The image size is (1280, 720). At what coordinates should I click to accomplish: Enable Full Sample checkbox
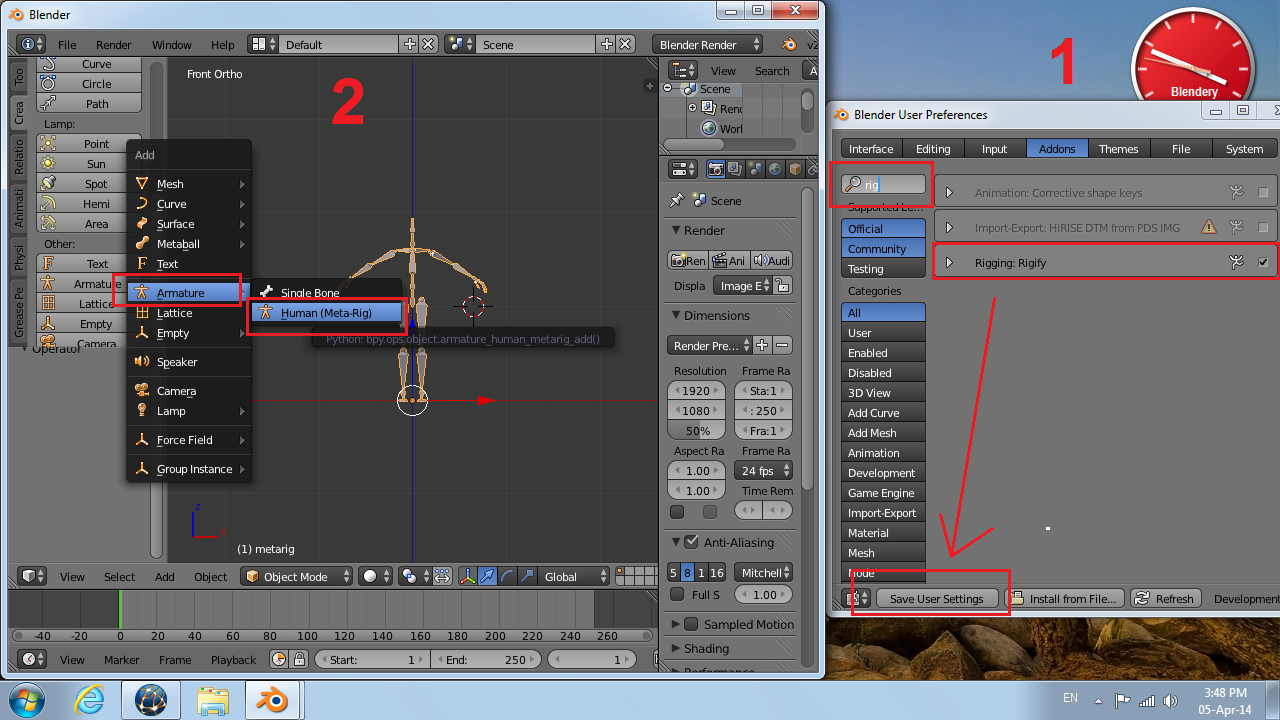point(677,594)
